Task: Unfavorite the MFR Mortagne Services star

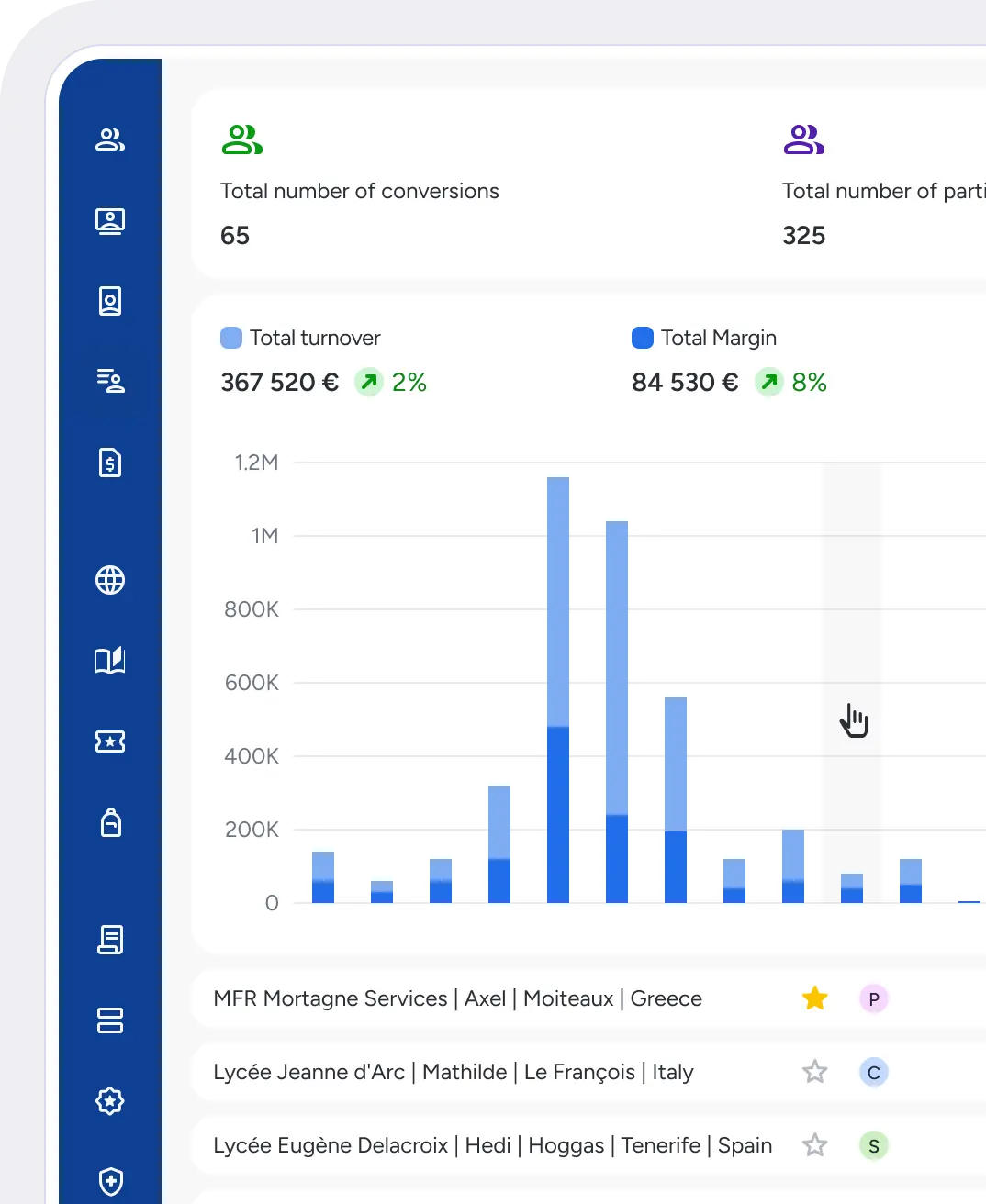Action: [x=814, y=998]
